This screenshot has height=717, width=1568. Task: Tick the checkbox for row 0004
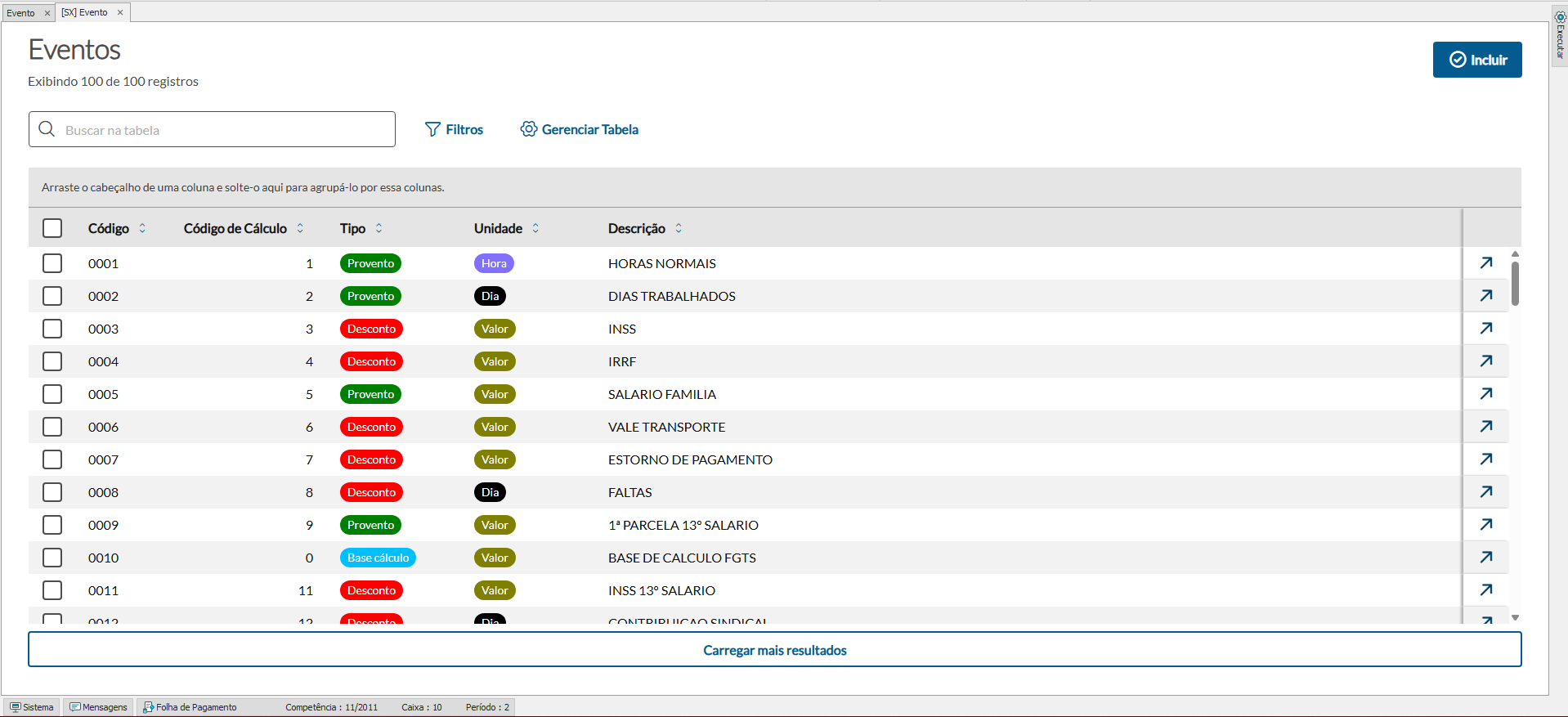click(x=52, y=361)
